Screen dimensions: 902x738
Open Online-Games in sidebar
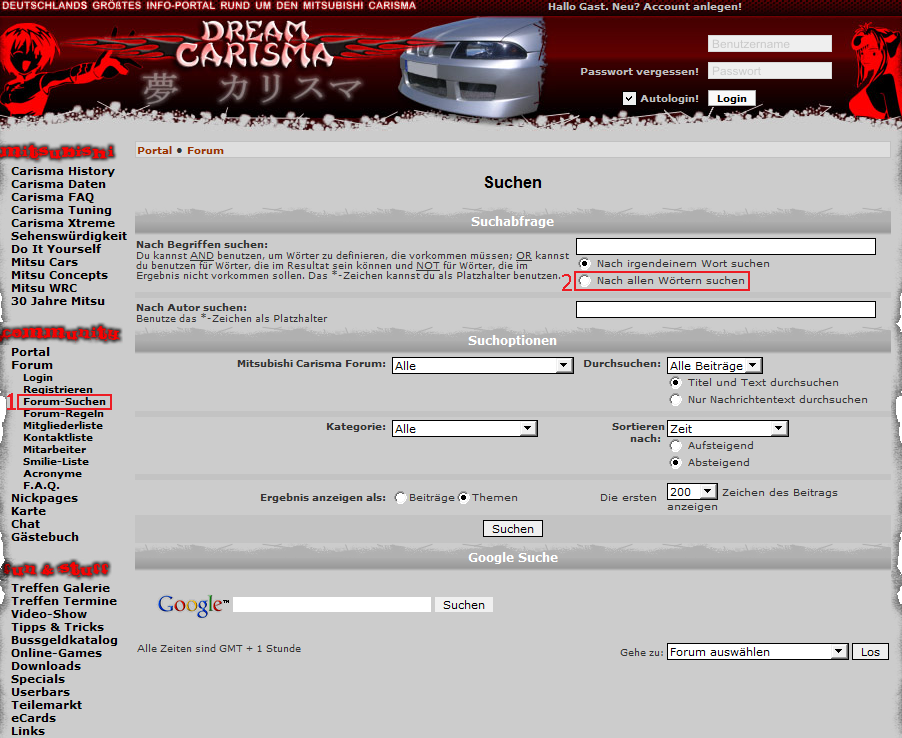[56, 653]
